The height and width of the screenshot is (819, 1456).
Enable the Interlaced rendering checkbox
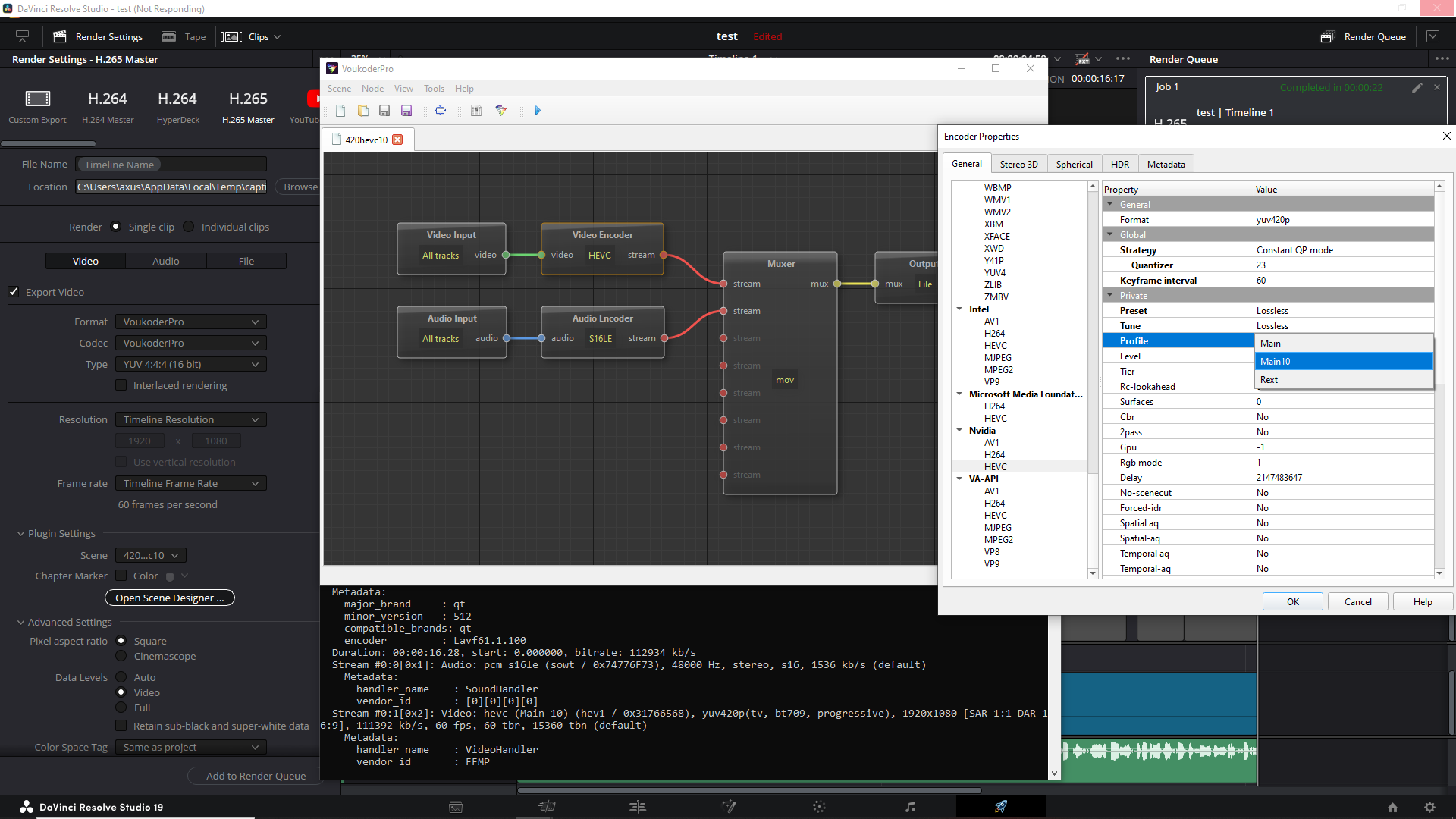click(x=121, y=385)
